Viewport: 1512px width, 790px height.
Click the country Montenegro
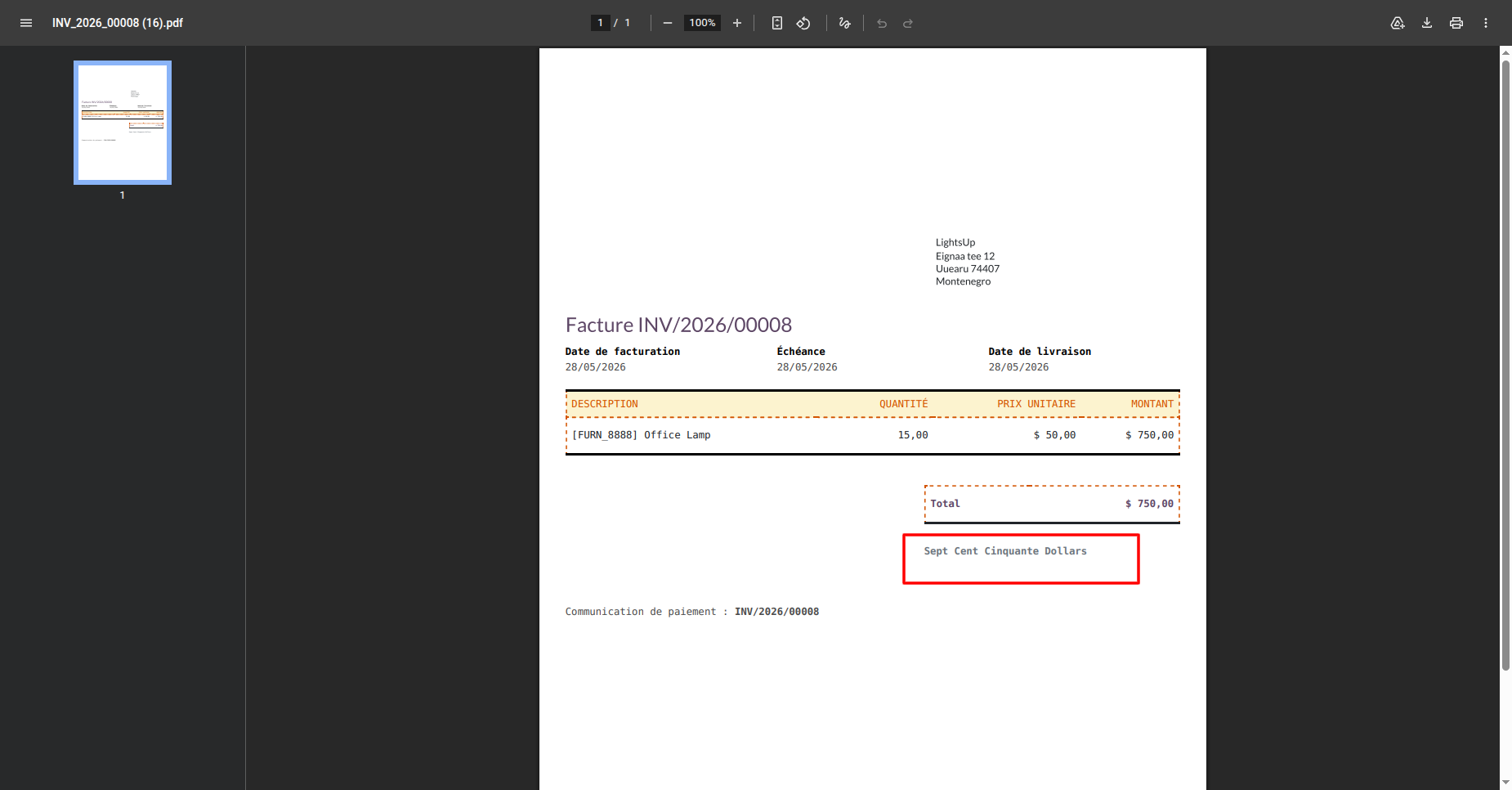pyautogui.click(x=963, y=281)
